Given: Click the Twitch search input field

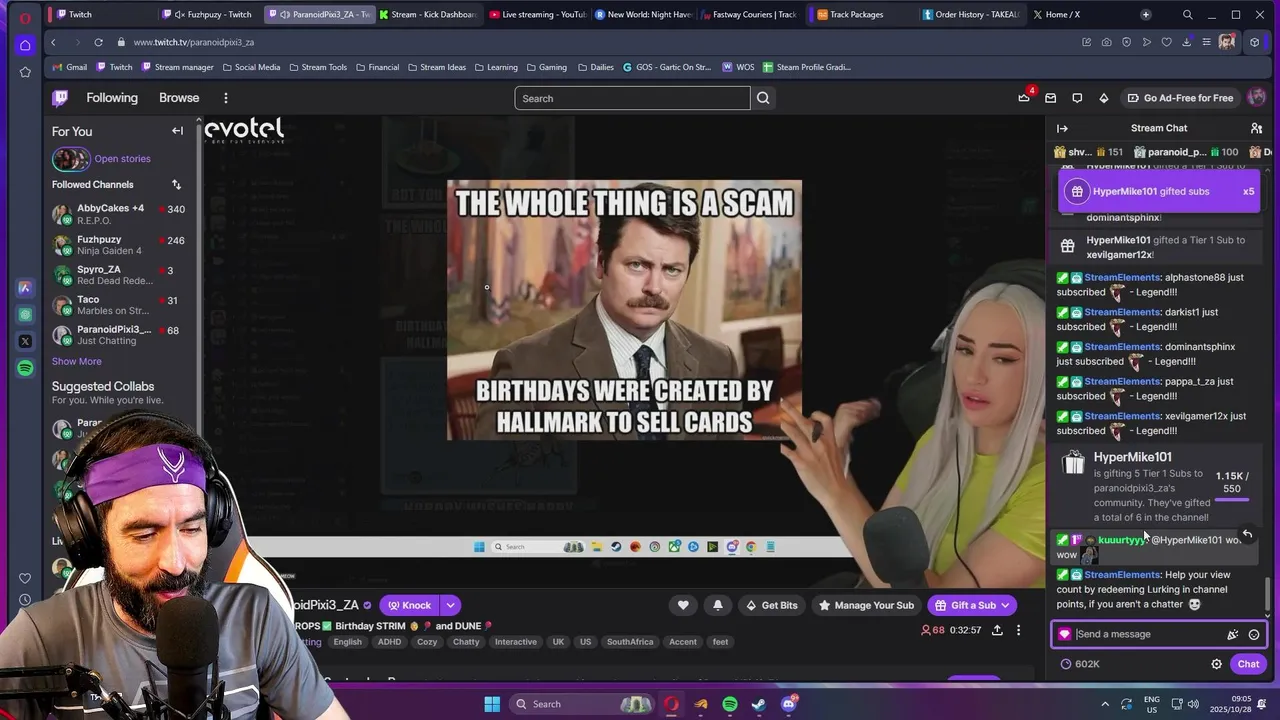Looking at the screenshot, I should point(632,98).
